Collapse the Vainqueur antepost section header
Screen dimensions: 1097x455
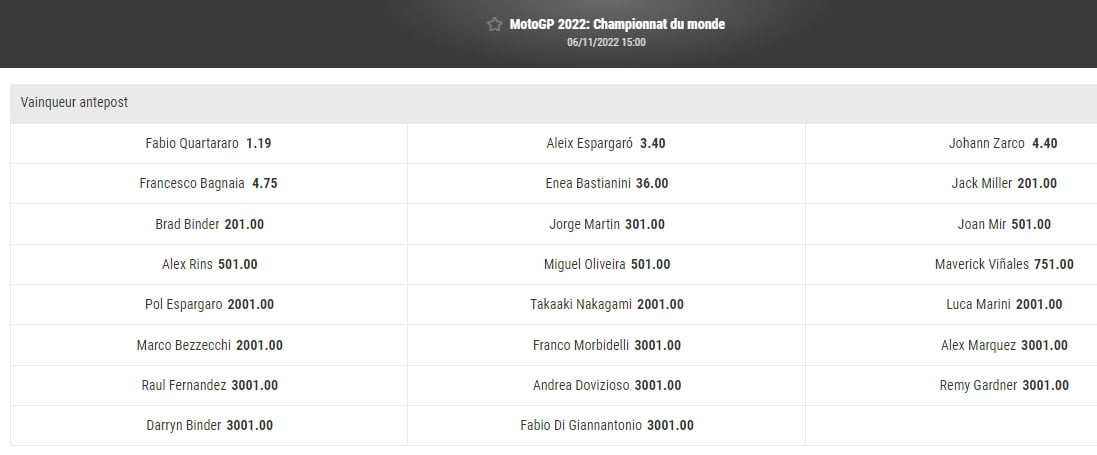548,103
